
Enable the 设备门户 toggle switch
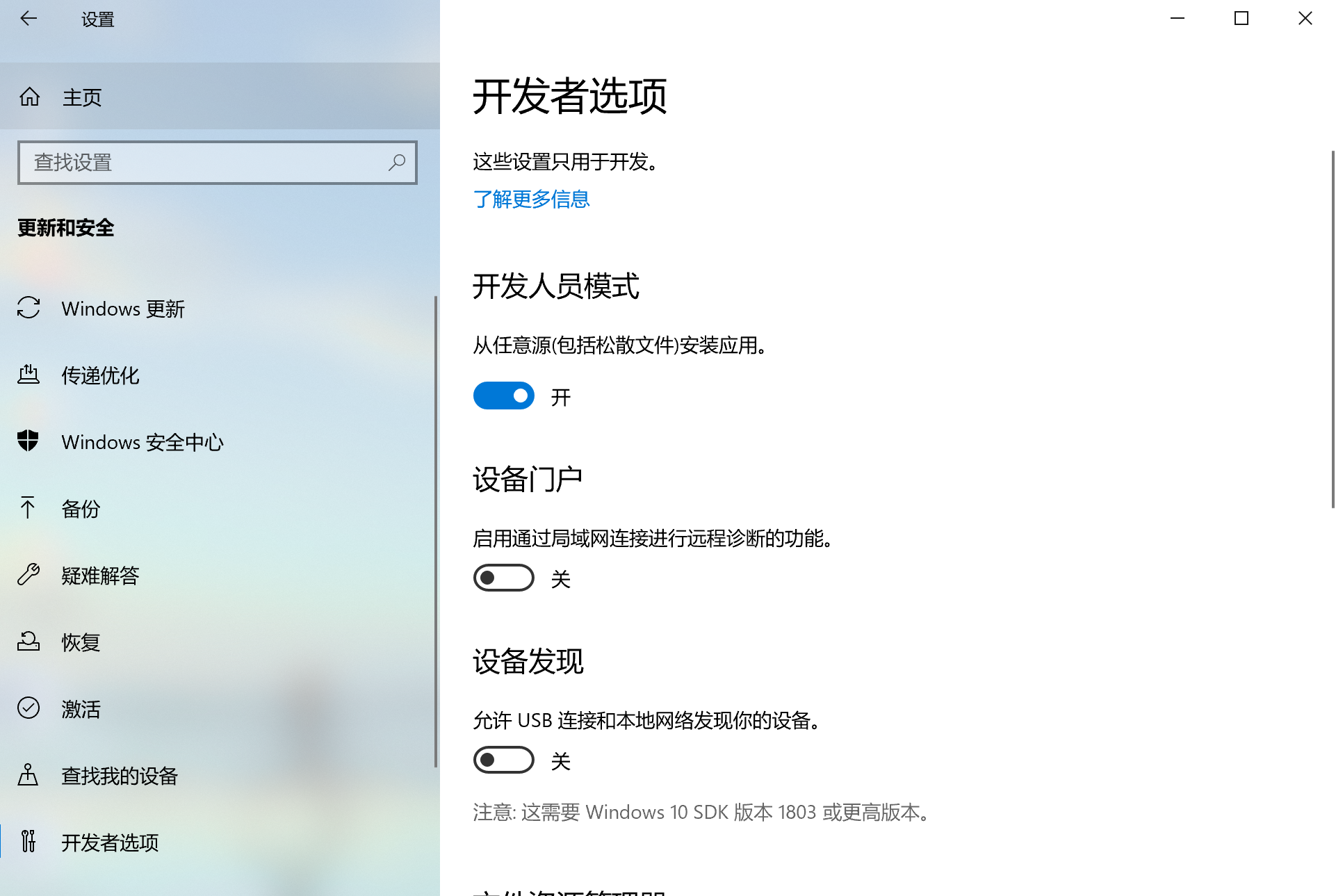pos(504,578)
